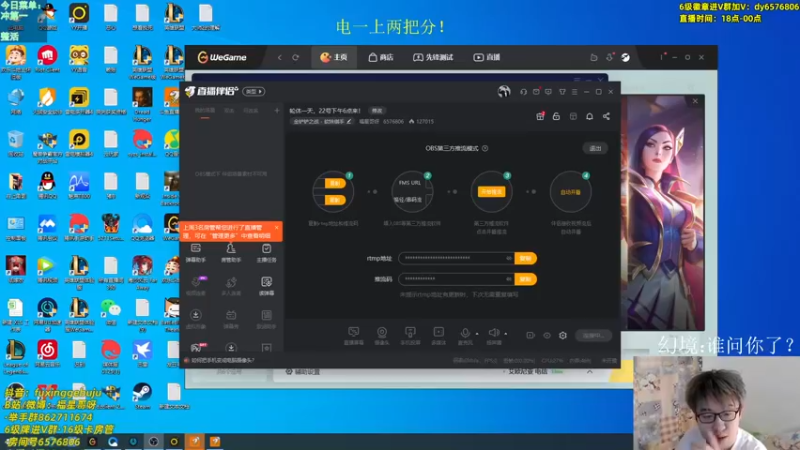Open the feedback message icon in title bar

pos(548,92)
